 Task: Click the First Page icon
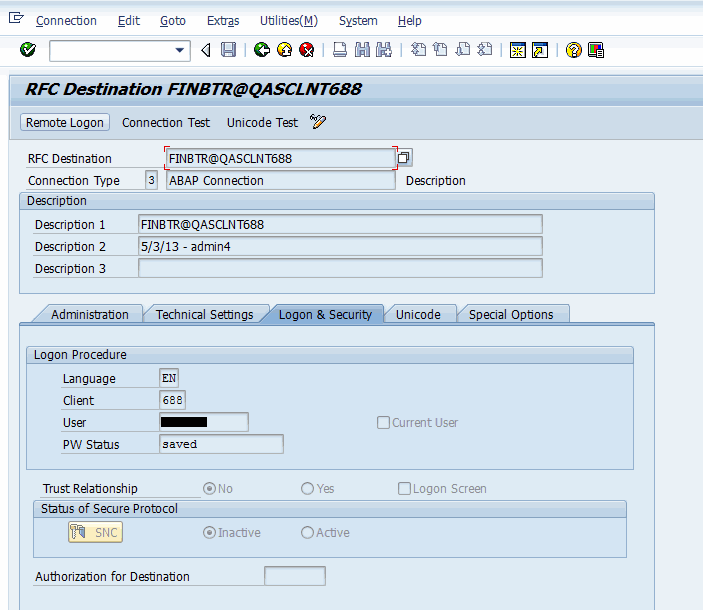[418, 50]
